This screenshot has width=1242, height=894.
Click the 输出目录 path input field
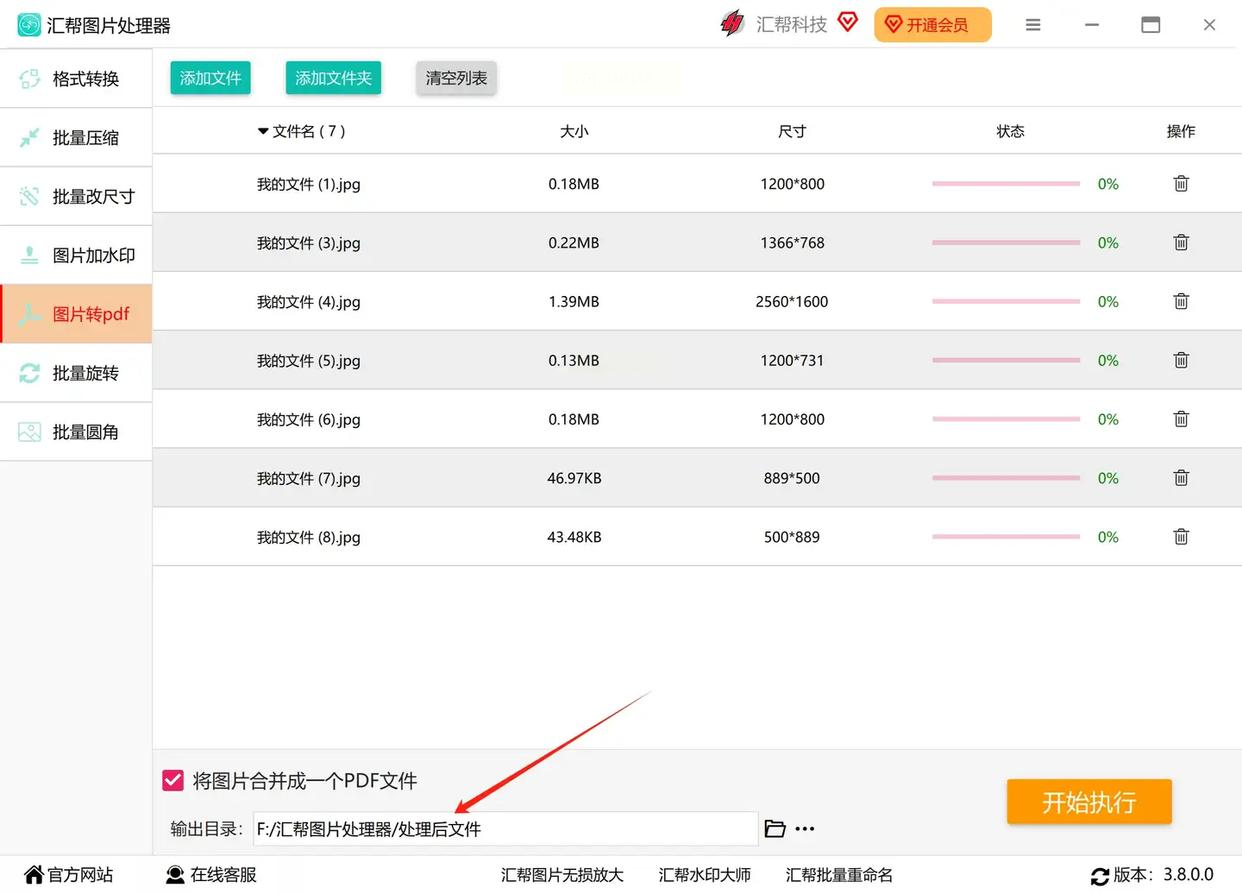click(505, 829)
